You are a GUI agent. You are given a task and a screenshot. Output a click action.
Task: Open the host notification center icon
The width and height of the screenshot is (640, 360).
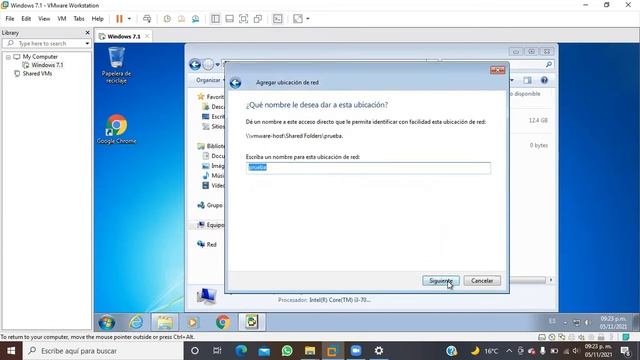point(625,351)
